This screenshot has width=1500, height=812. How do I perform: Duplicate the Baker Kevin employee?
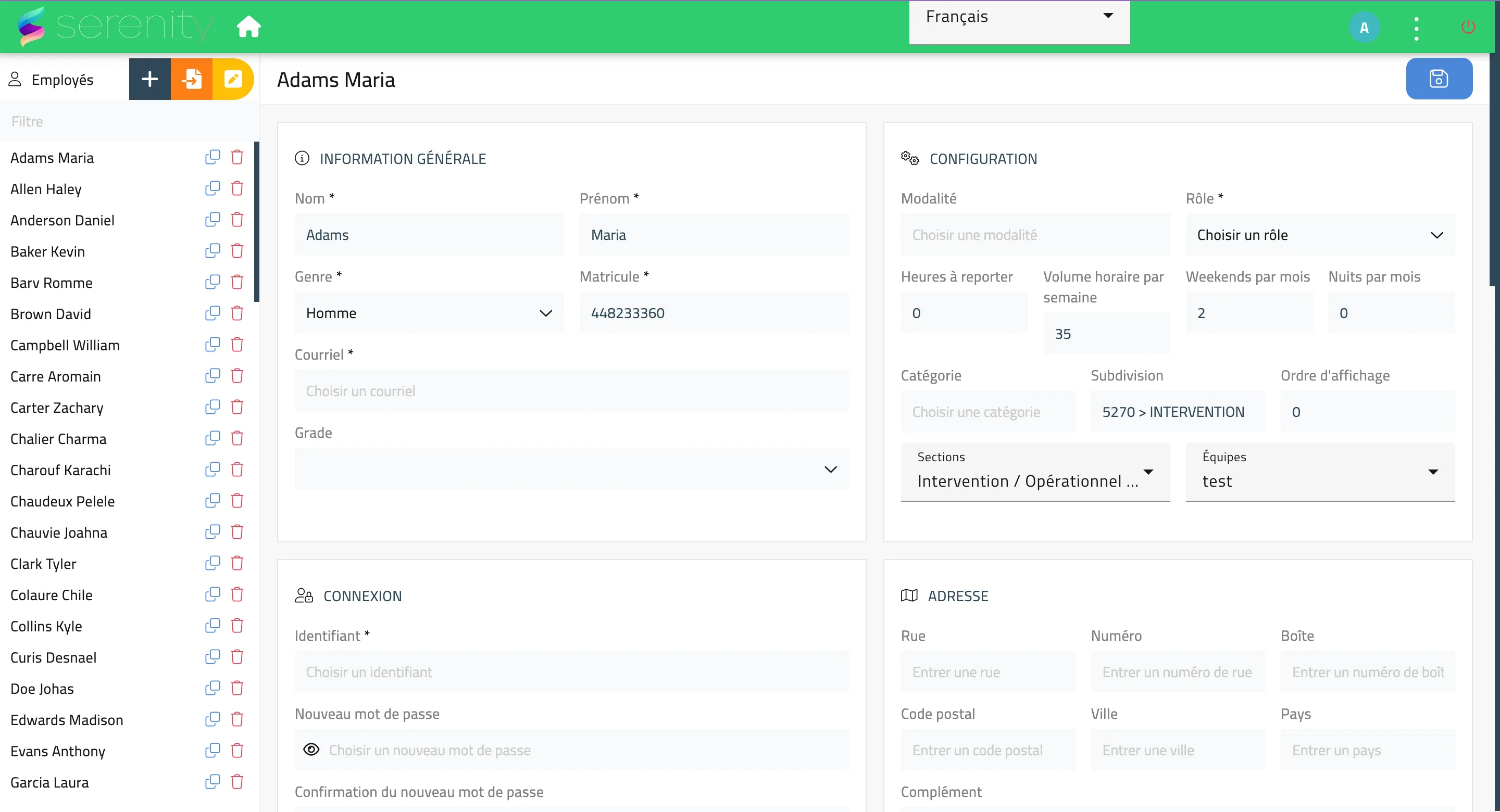coord(213,251)
